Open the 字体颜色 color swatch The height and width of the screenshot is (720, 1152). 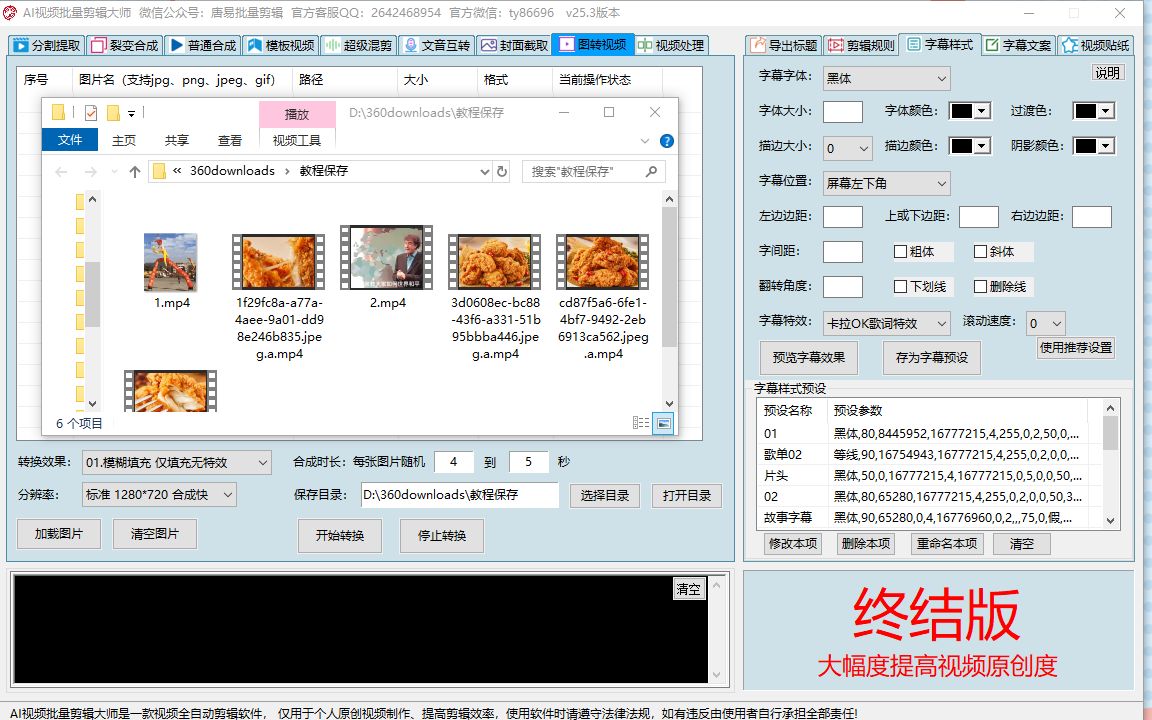967,111
